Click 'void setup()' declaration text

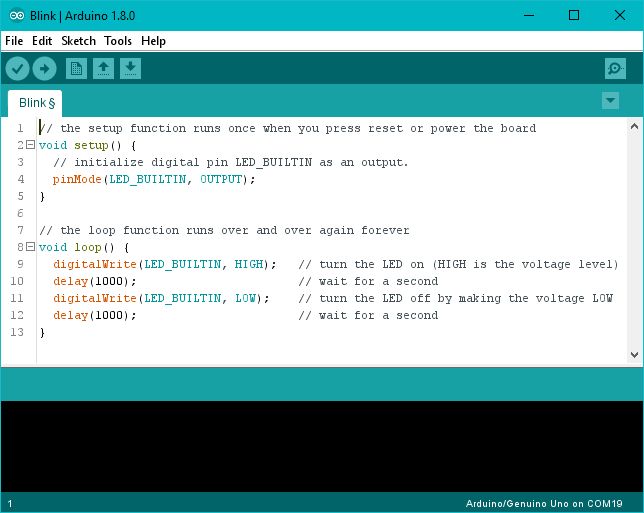coord(80,145)
